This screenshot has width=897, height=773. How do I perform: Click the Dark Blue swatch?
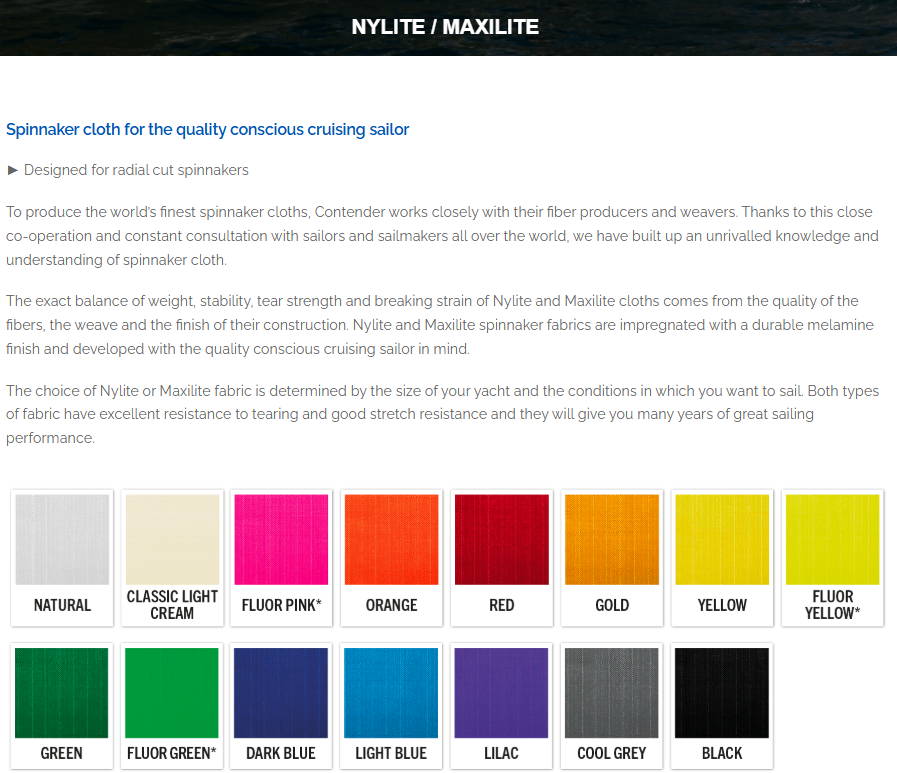click(x=281, y=693)
